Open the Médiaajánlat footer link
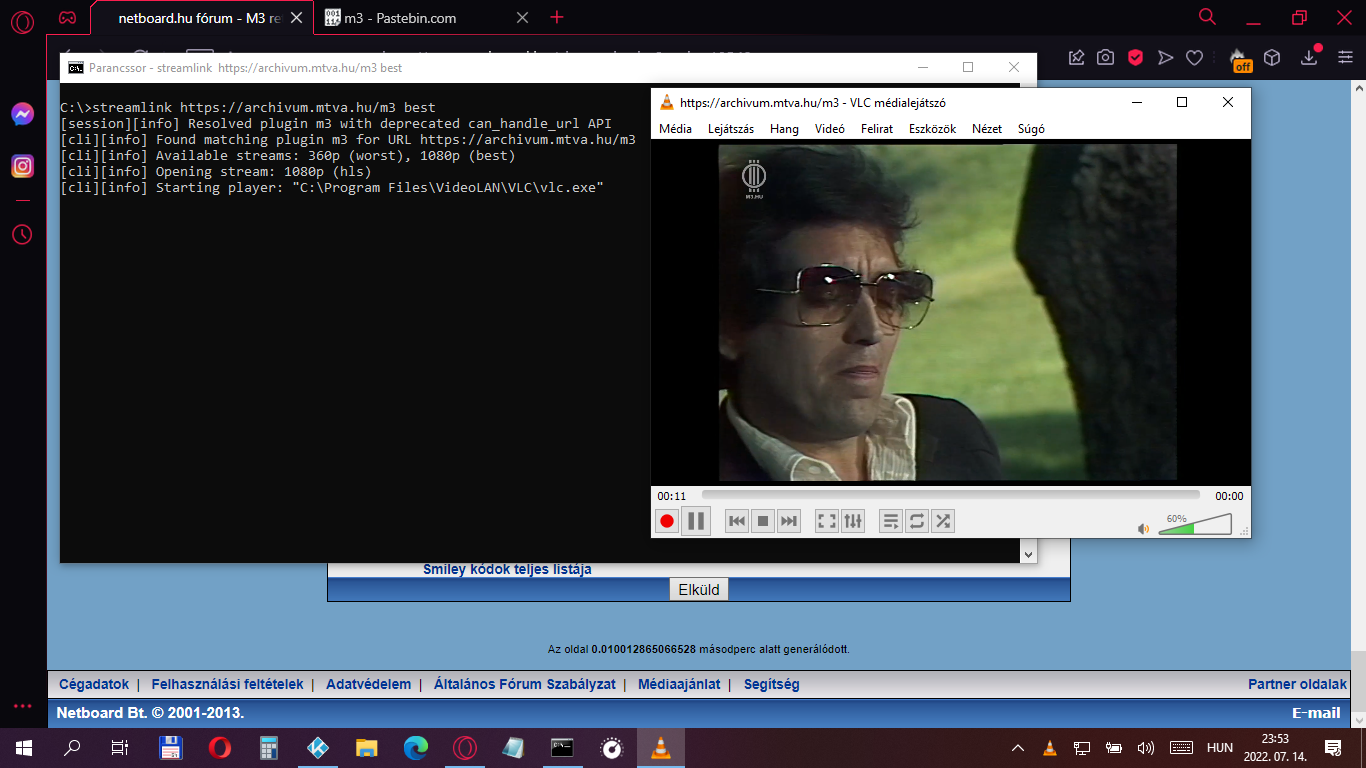The image size is (1366, 768). point(679,684)
